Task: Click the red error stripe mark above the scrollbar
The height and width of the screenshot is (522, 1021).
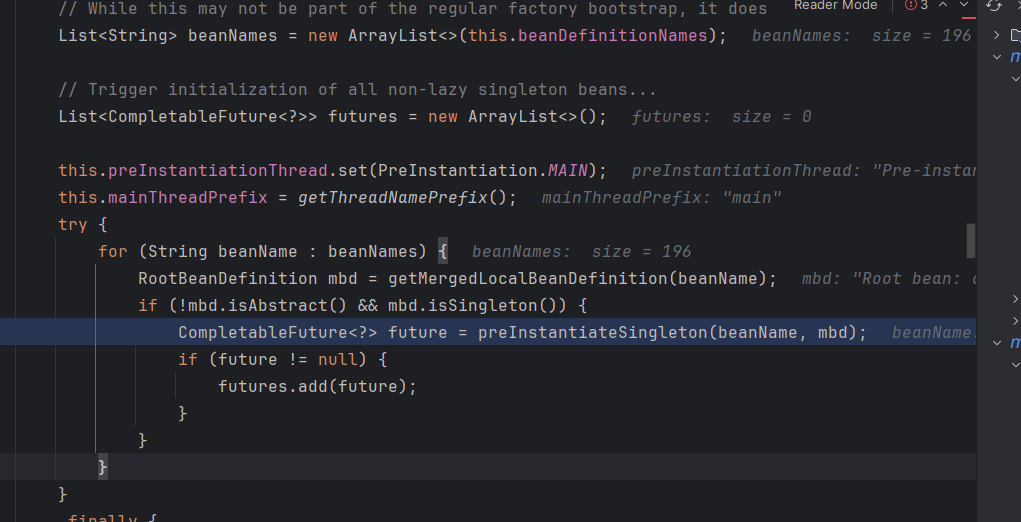Action: tap(969, 19)
